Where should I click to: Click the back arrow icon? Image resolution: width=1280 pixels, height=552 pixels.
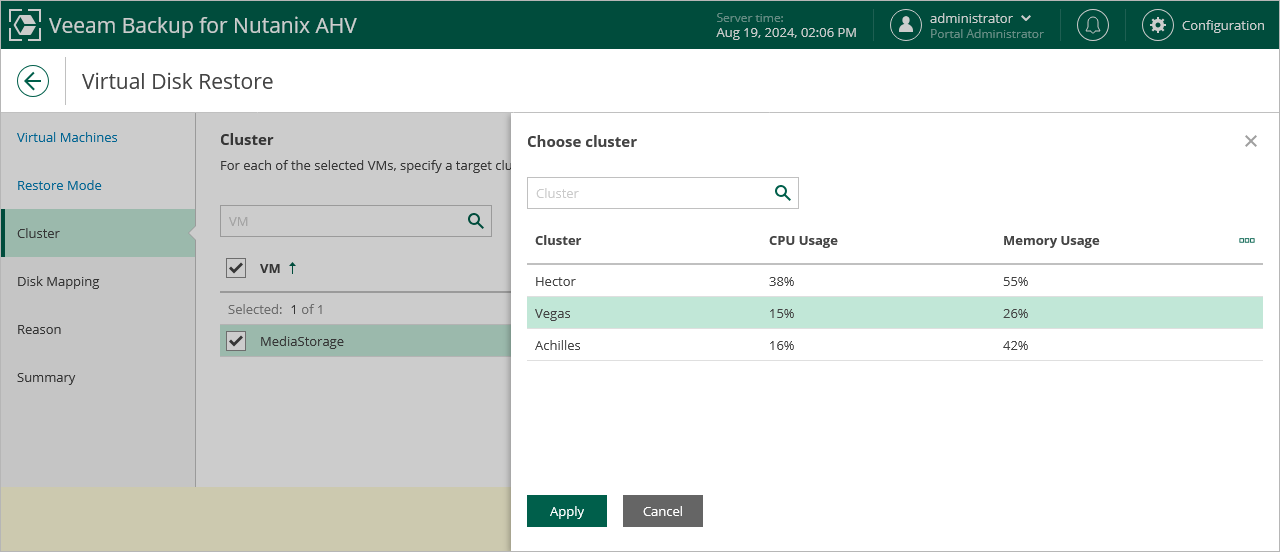coord(33,81)
